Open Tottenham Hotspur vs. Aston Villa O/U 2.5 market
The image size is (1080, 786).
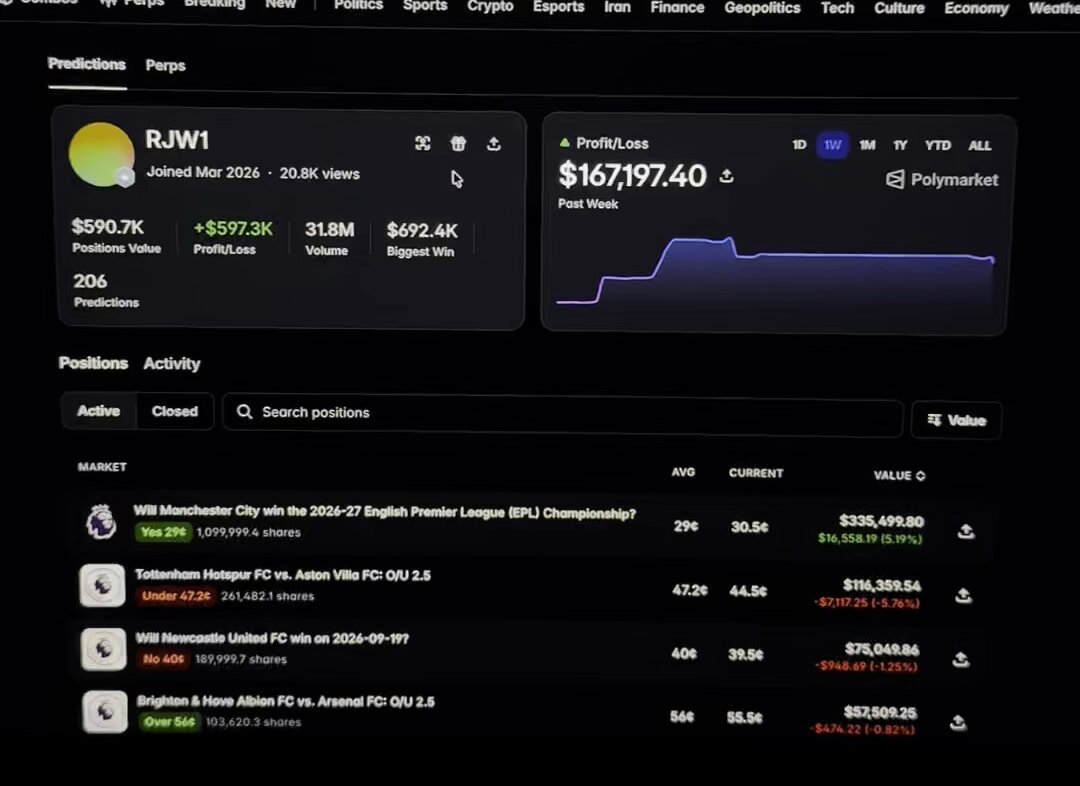tap(282, 575)
